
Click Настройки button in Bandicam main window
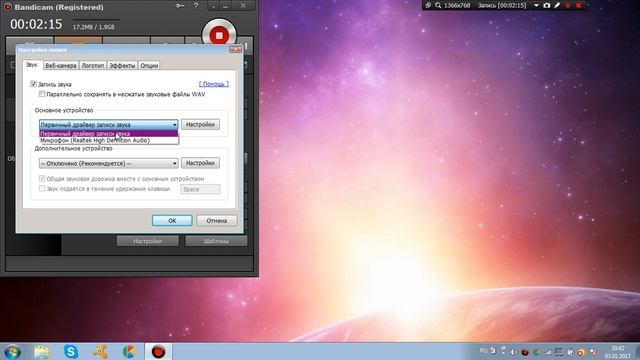click(x=148, y=241)
